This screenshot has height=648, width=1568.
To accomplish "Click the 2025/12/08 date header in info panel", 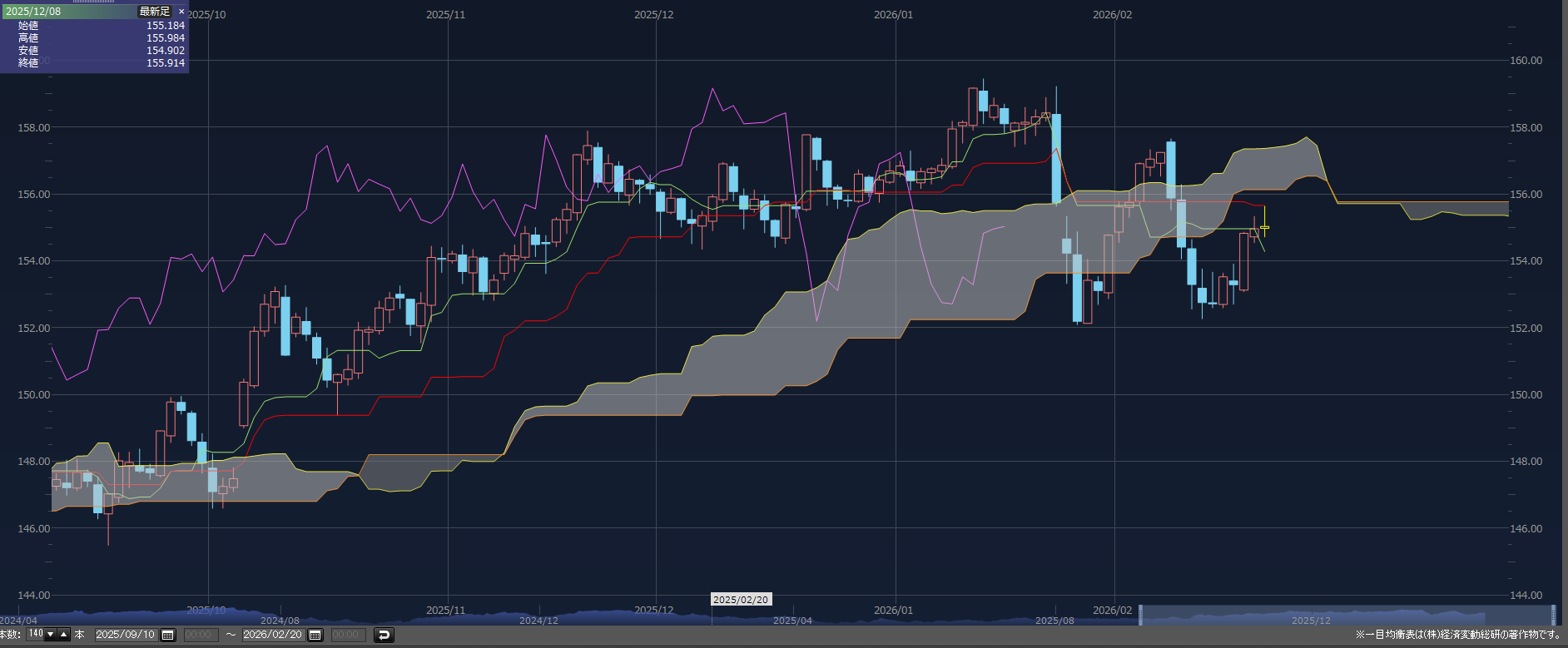I will pos(33,12).
